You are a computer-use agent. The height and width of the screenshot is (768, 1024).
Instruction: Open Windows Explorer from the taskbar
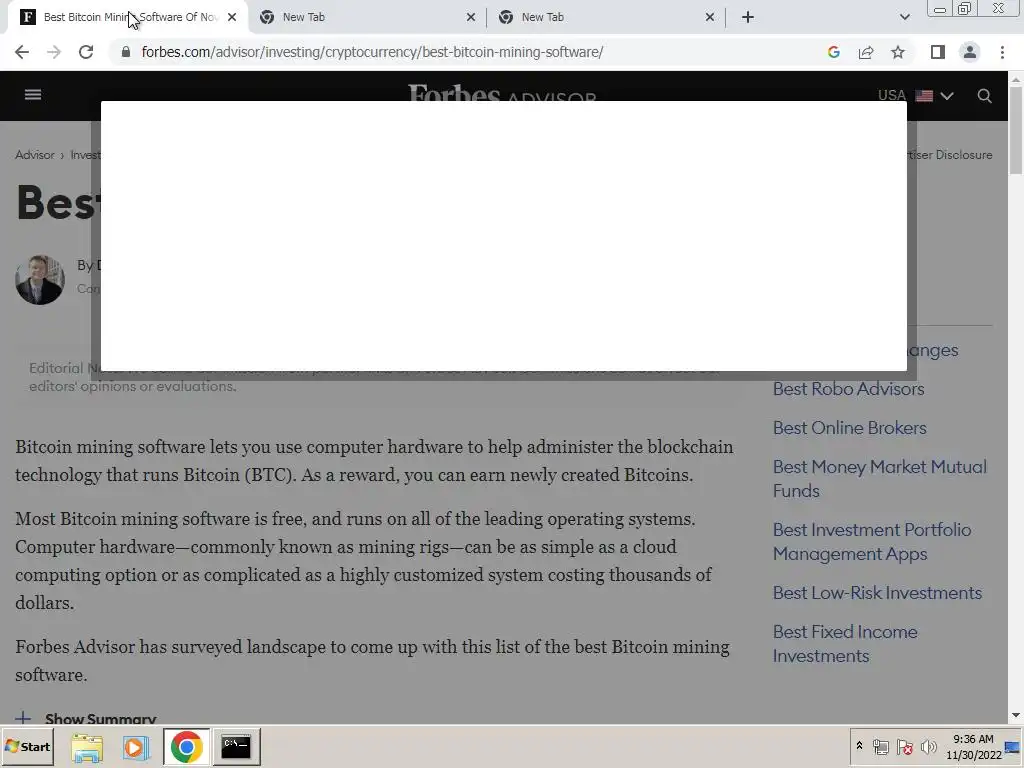click(87, 747)
